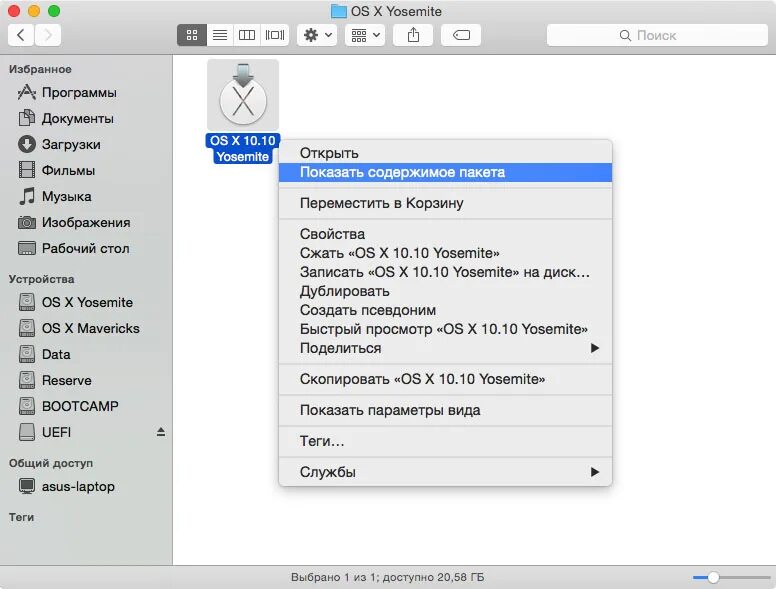Close the Finder window
The image size is (776, 589).
point(14,11)
